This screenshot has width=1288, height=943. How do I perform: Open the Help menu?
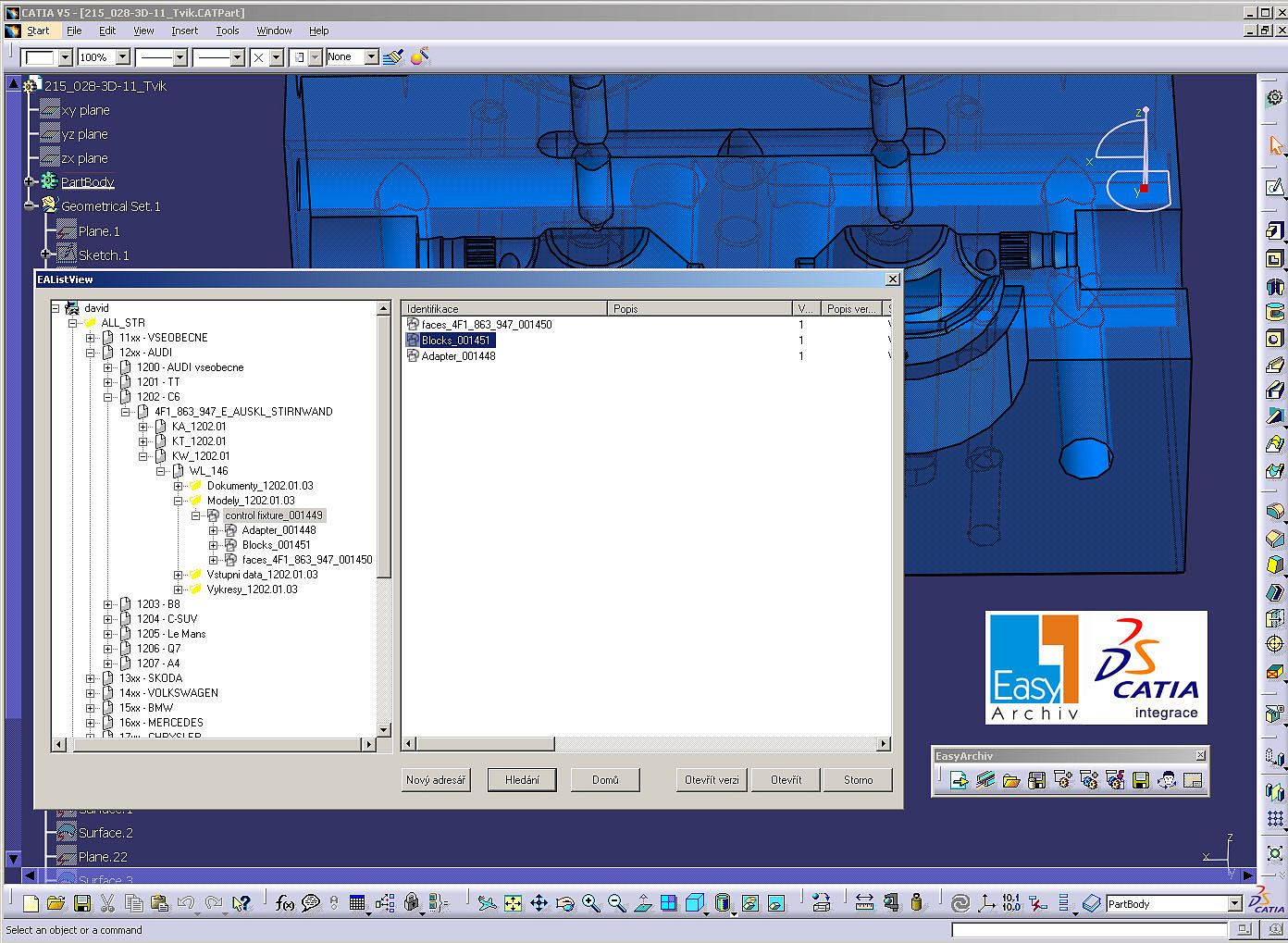point(318,31)
